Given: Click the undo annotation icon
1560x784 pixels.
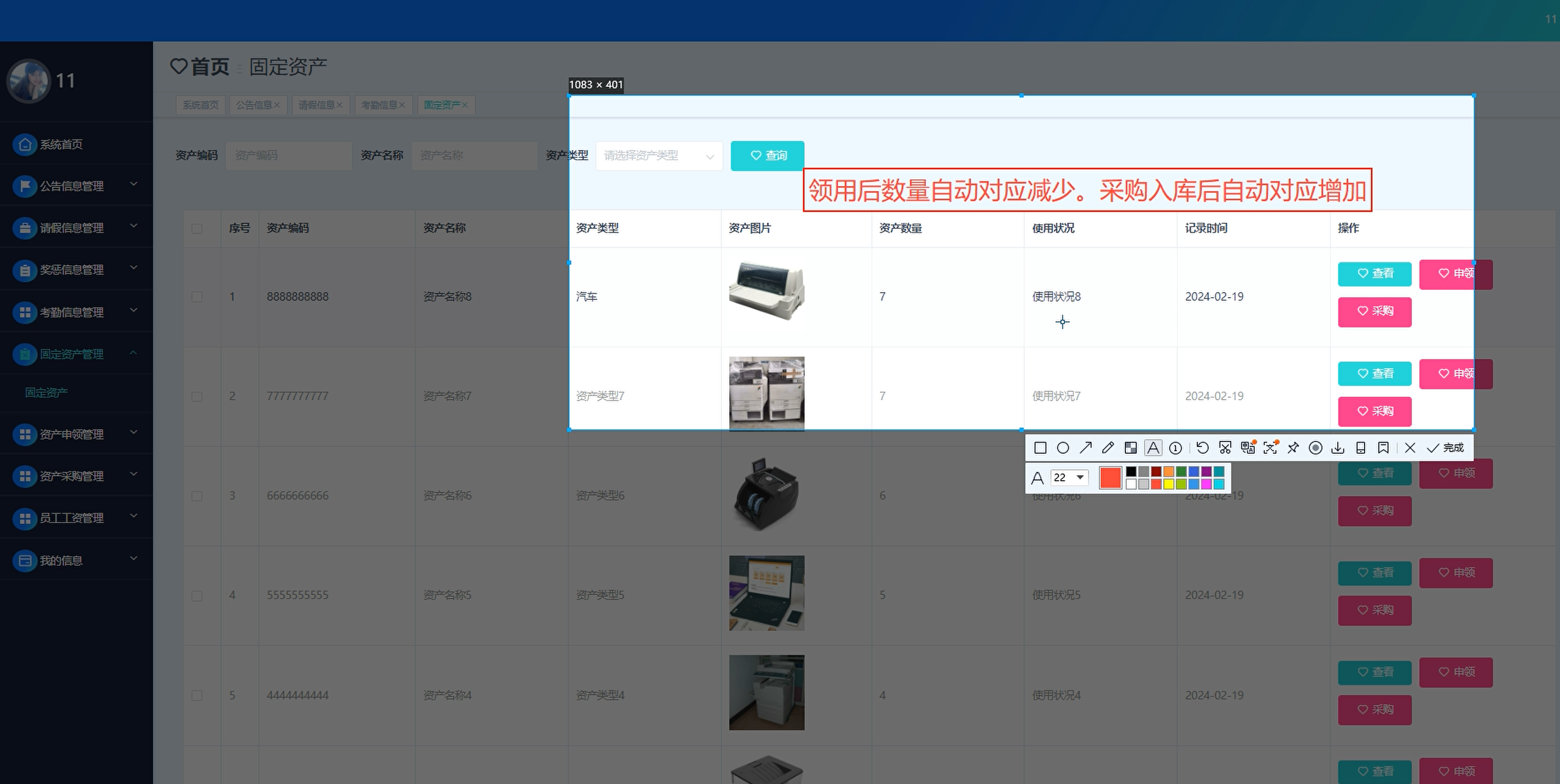Looking at the screenshot, I should click(1203, 447).
